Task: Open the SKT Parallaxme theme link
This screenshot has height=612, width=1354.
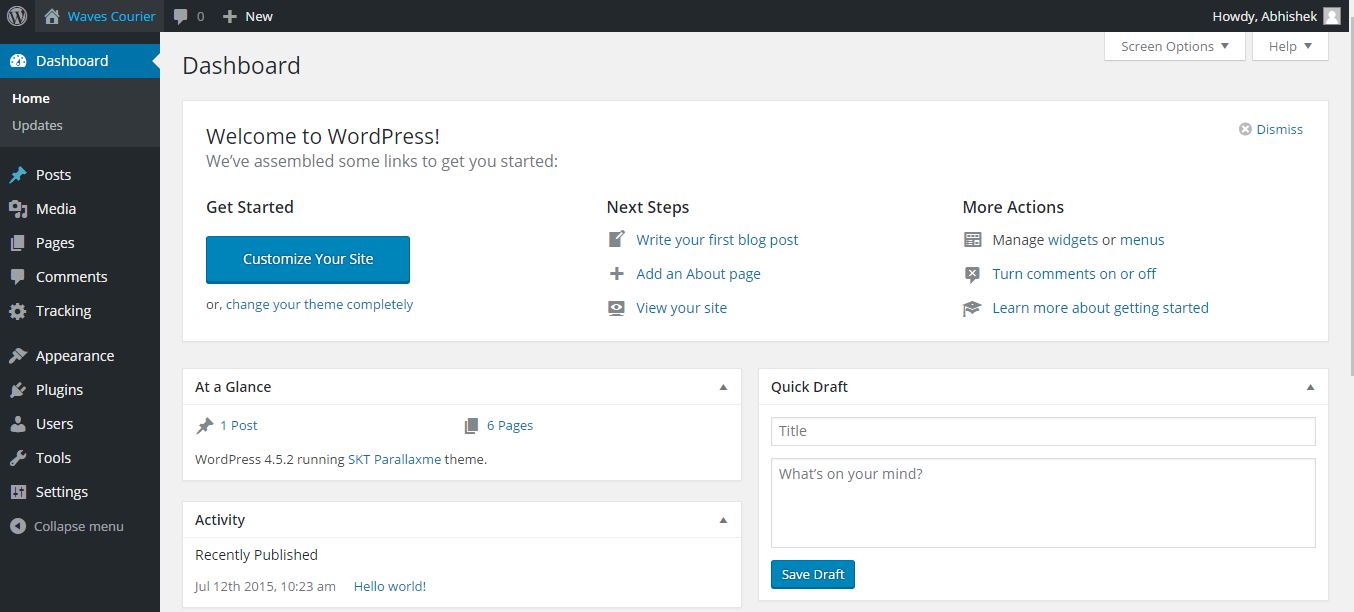Action: pos(394,460)
